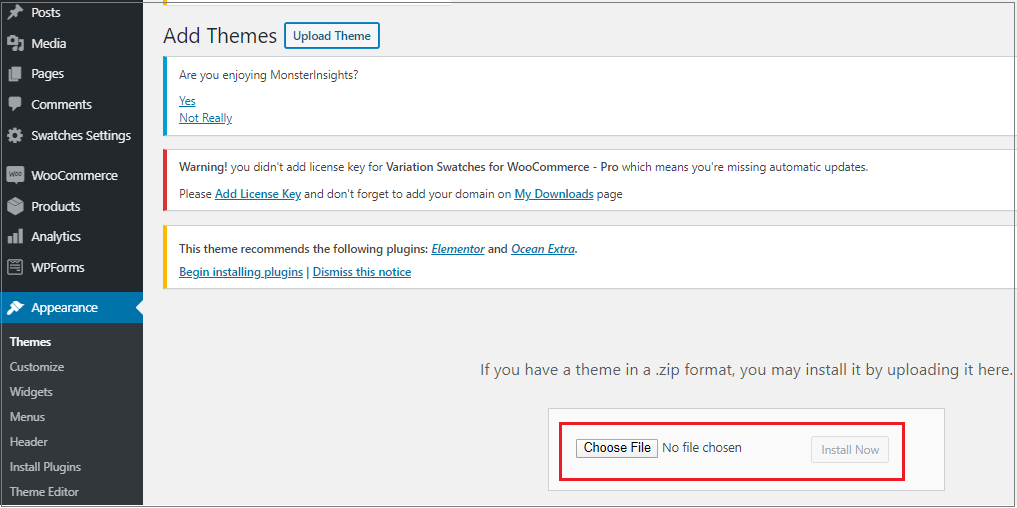Open the Theme Editor submenu item
Viewport: 1017px width, 508px height.
44,492
